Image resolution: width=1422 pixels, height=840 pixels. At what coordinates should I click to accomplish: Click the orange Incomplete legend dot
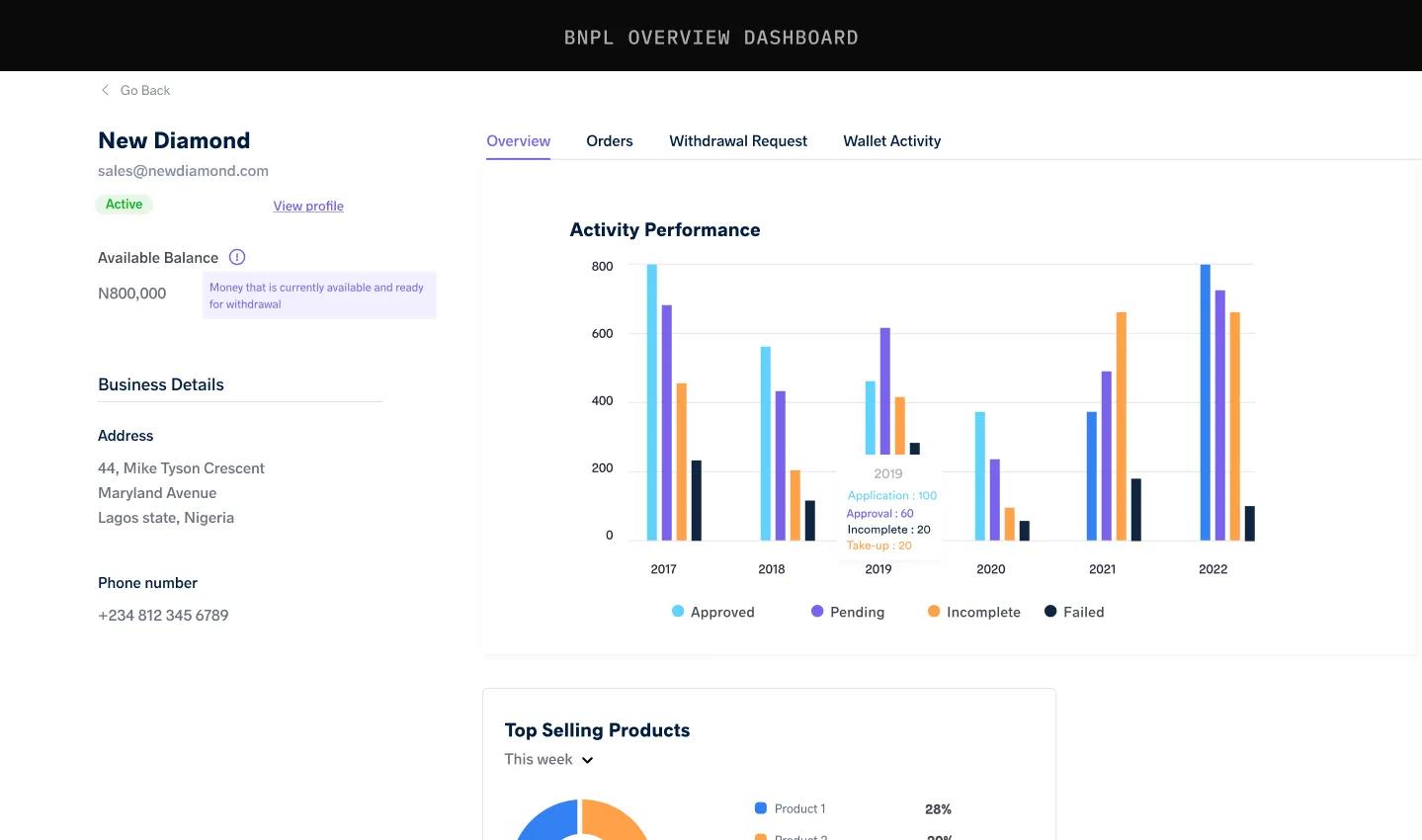[934, 612]
